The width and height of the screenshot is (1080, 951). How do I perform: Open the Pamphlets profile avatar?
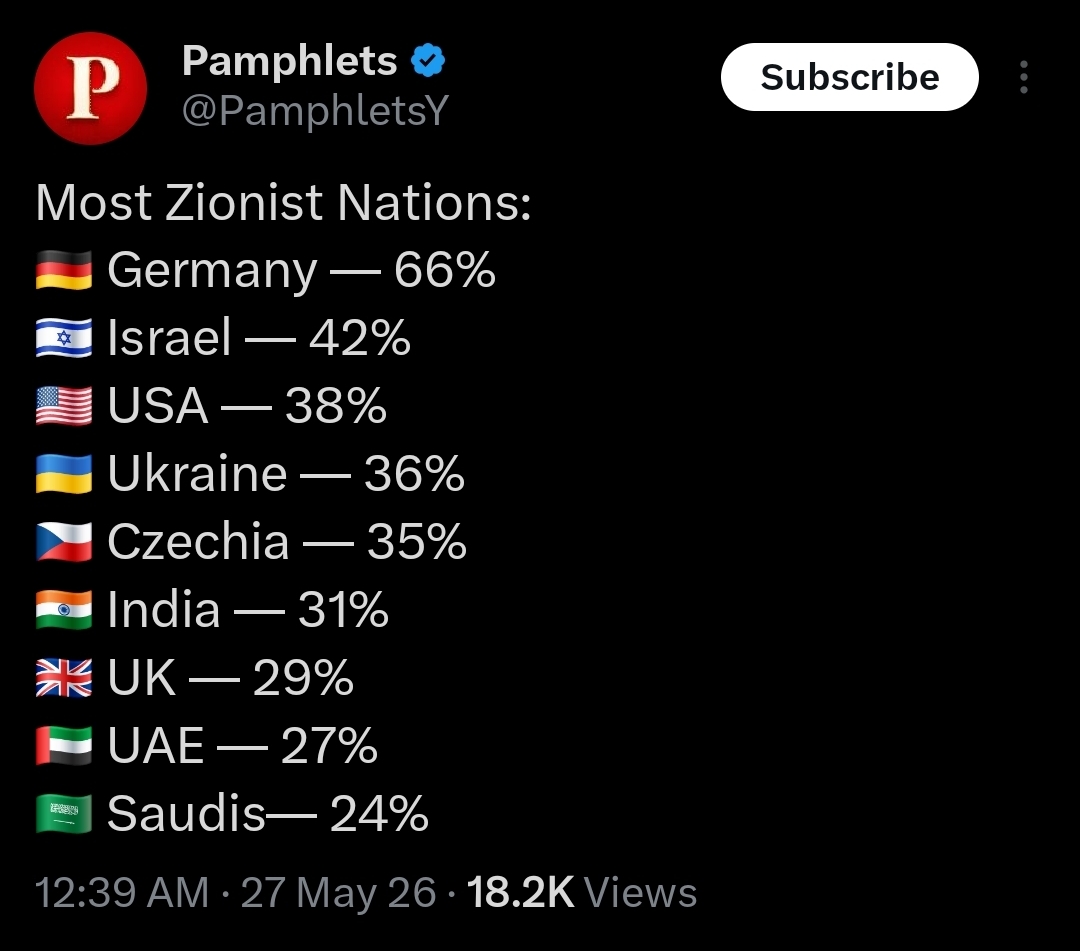[x=90, y=88]
